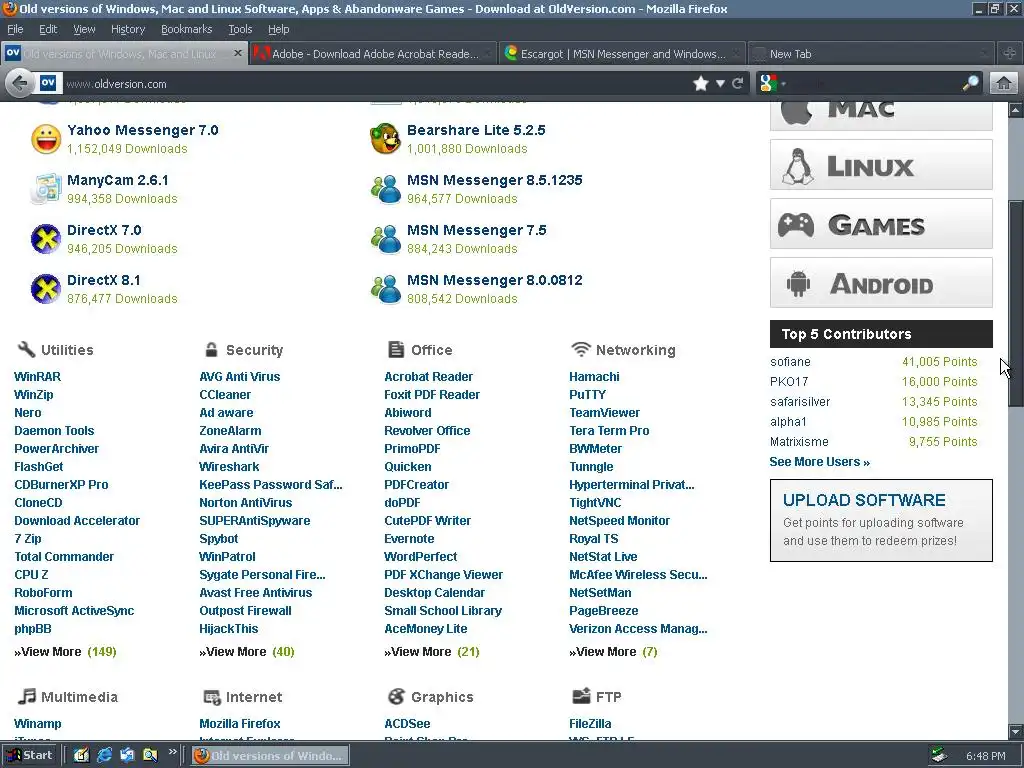Click the Internet category icon
This screenshot has width=1024, height=768.
(x=212, y=697)
